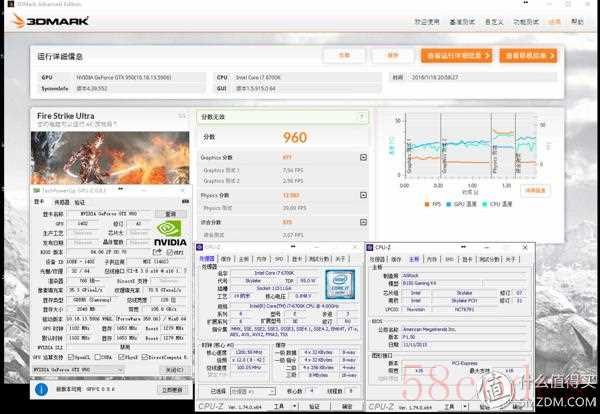Click the first orange button to view run details
The image size is (600, 414).
[x=456, y=55]
